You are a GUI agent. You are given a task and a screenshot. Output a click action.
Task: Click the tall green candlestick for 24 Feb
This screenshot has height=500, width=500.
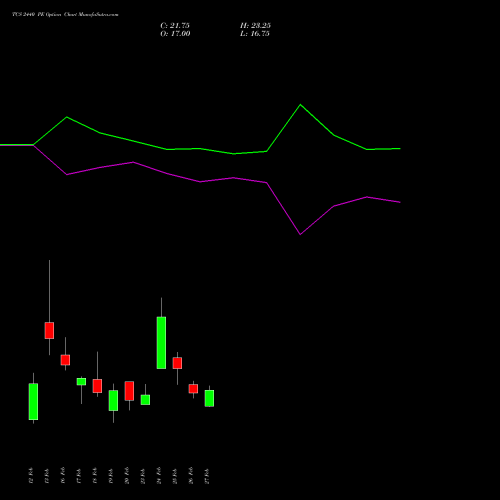(x=161, y=343)
